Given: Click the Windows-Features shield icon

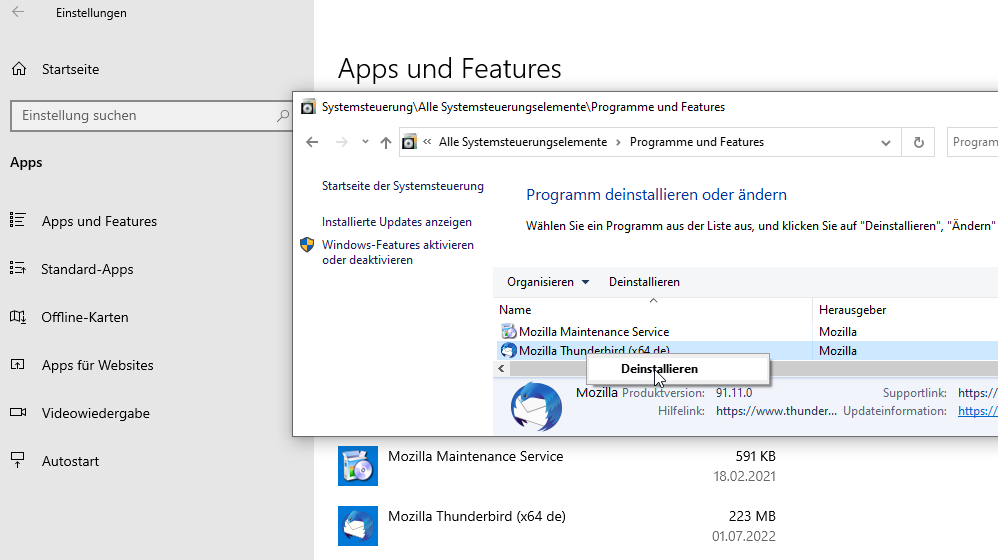Looking at the screenshot, I should (308, 245).
